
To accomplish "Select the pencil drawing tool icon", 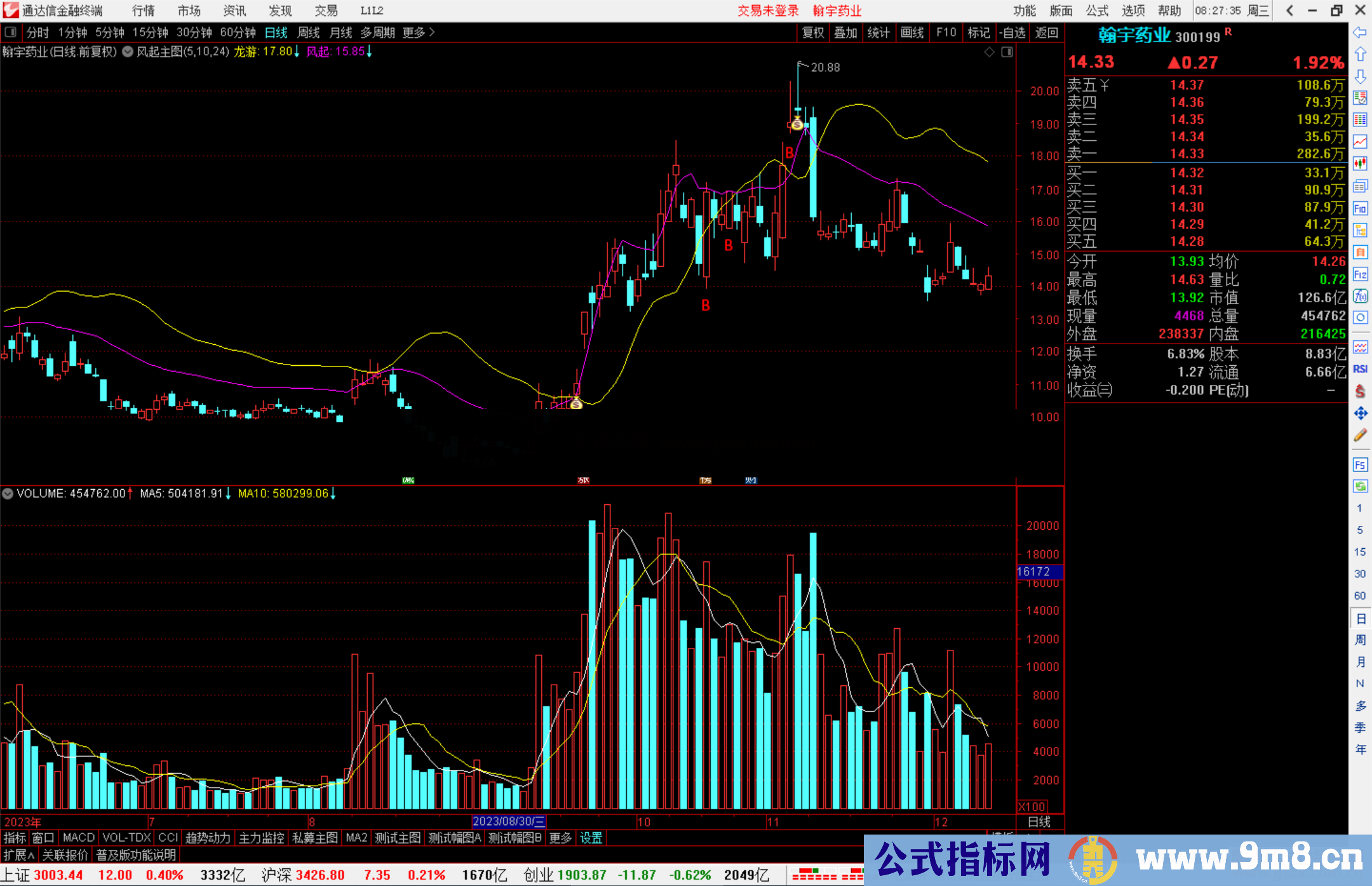I will 1360,436.
